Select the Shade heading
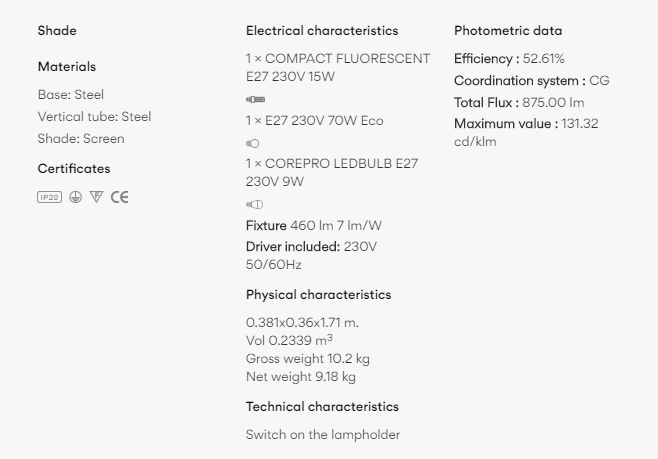Viewport: 658px width, 459px height. (x=57, y=31)
